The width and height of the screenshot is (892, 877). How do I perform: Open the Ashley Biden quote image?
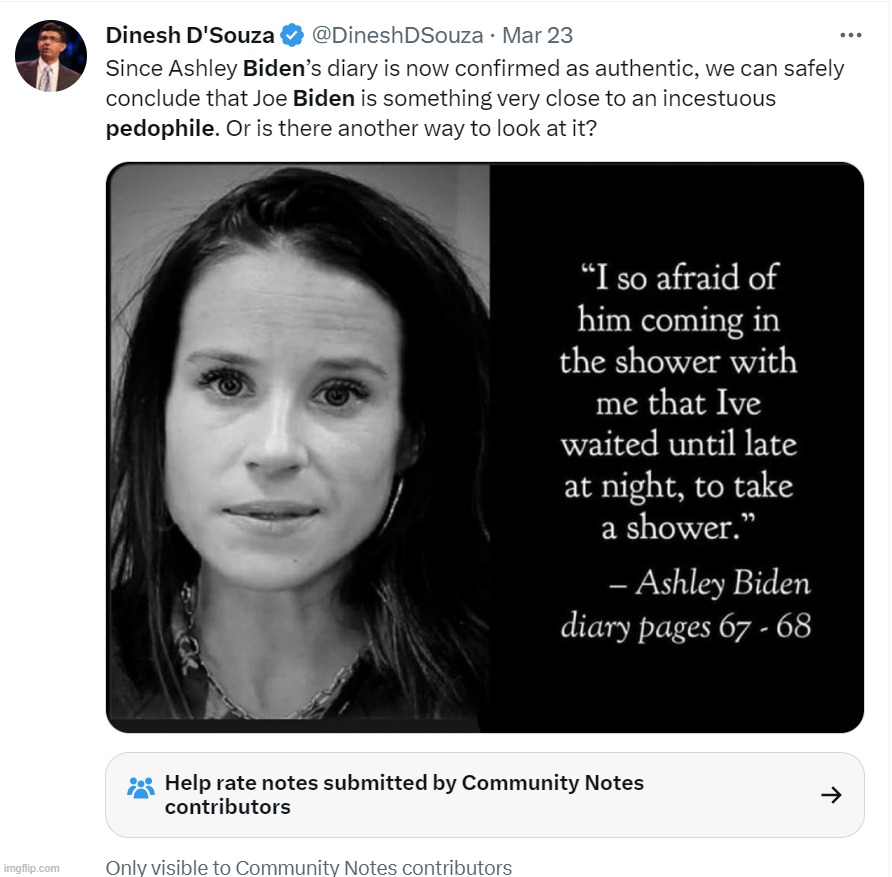tap(484, 446)
